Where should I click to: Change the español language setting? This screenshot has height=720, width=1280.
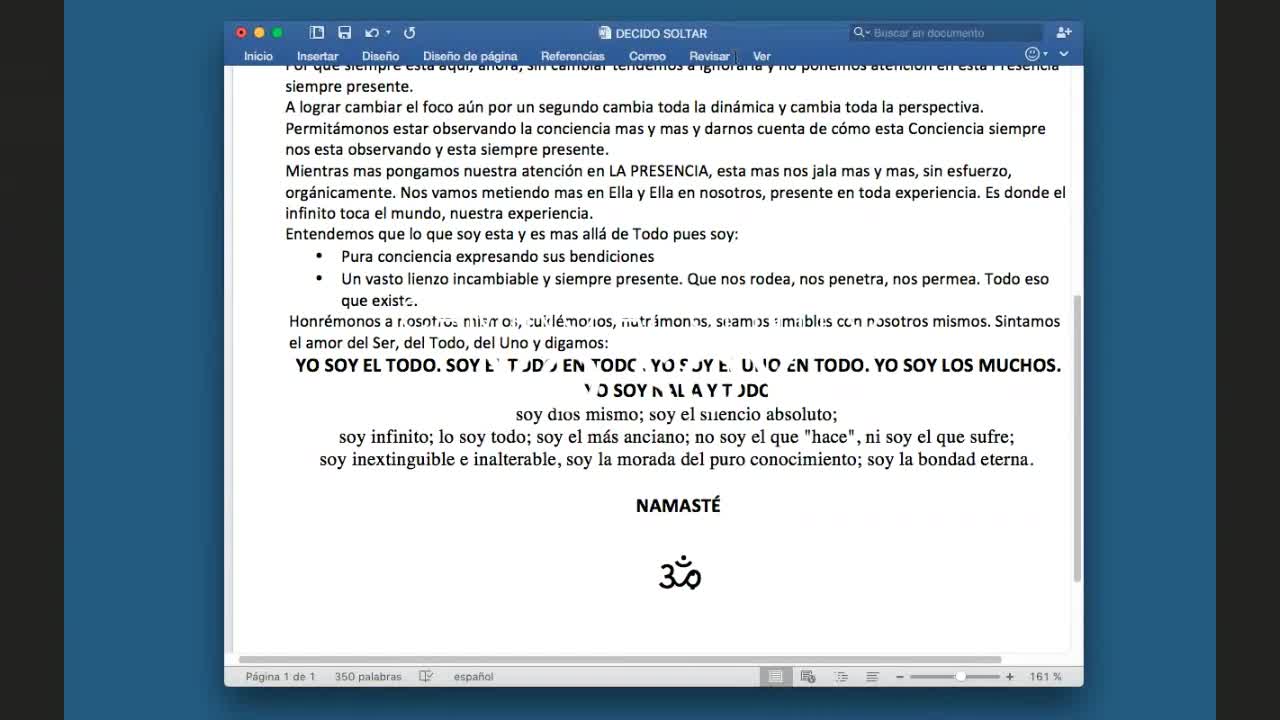(473, 677)
